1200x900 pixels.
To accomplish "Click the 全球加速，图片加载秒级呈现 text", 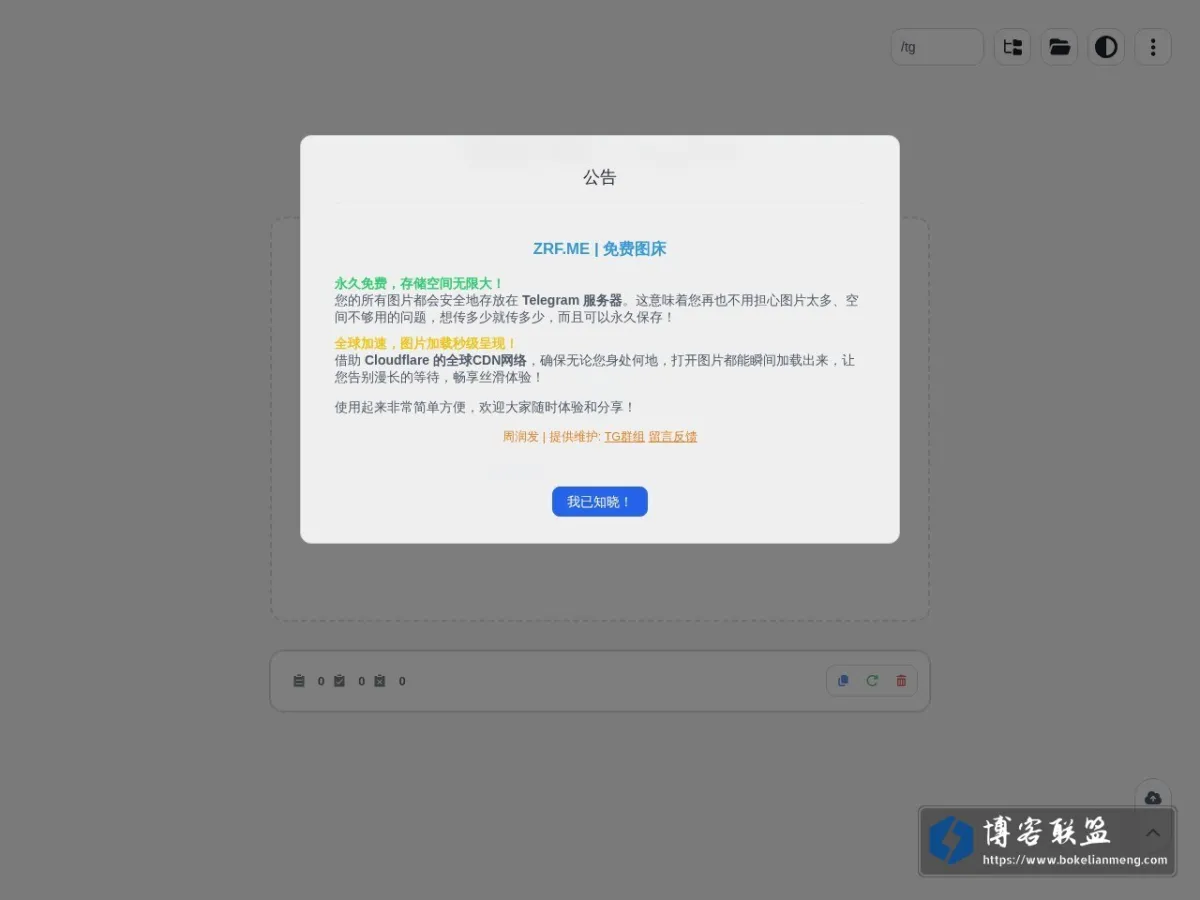I will [x=425, y=344].
